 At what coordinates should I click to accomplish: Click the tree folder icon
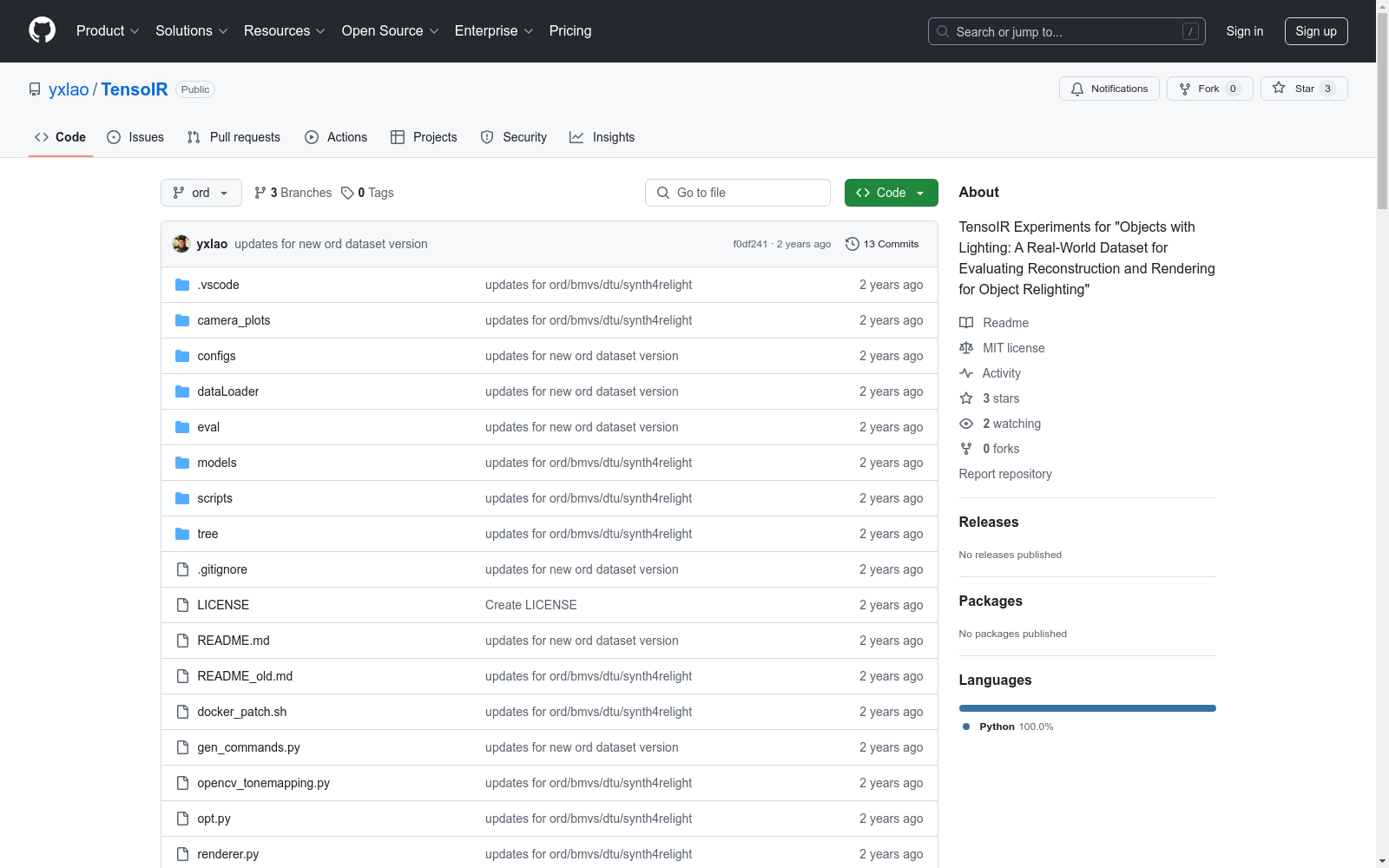point(182,534)
